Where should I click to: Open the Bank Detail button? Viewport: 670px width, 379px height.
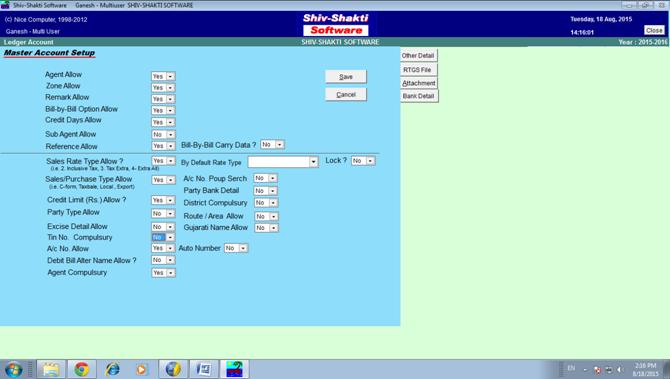click(x=419, y=96)
